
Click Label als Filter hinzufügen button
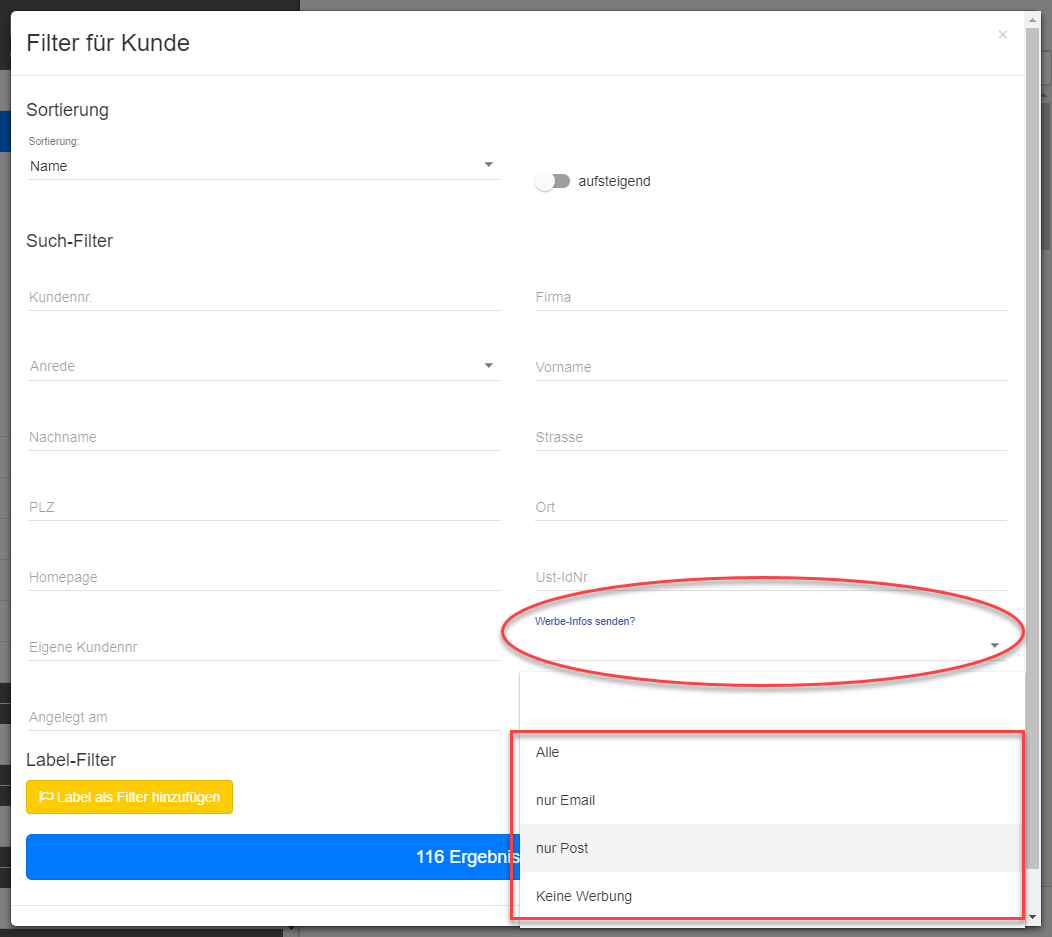point(129,797)
